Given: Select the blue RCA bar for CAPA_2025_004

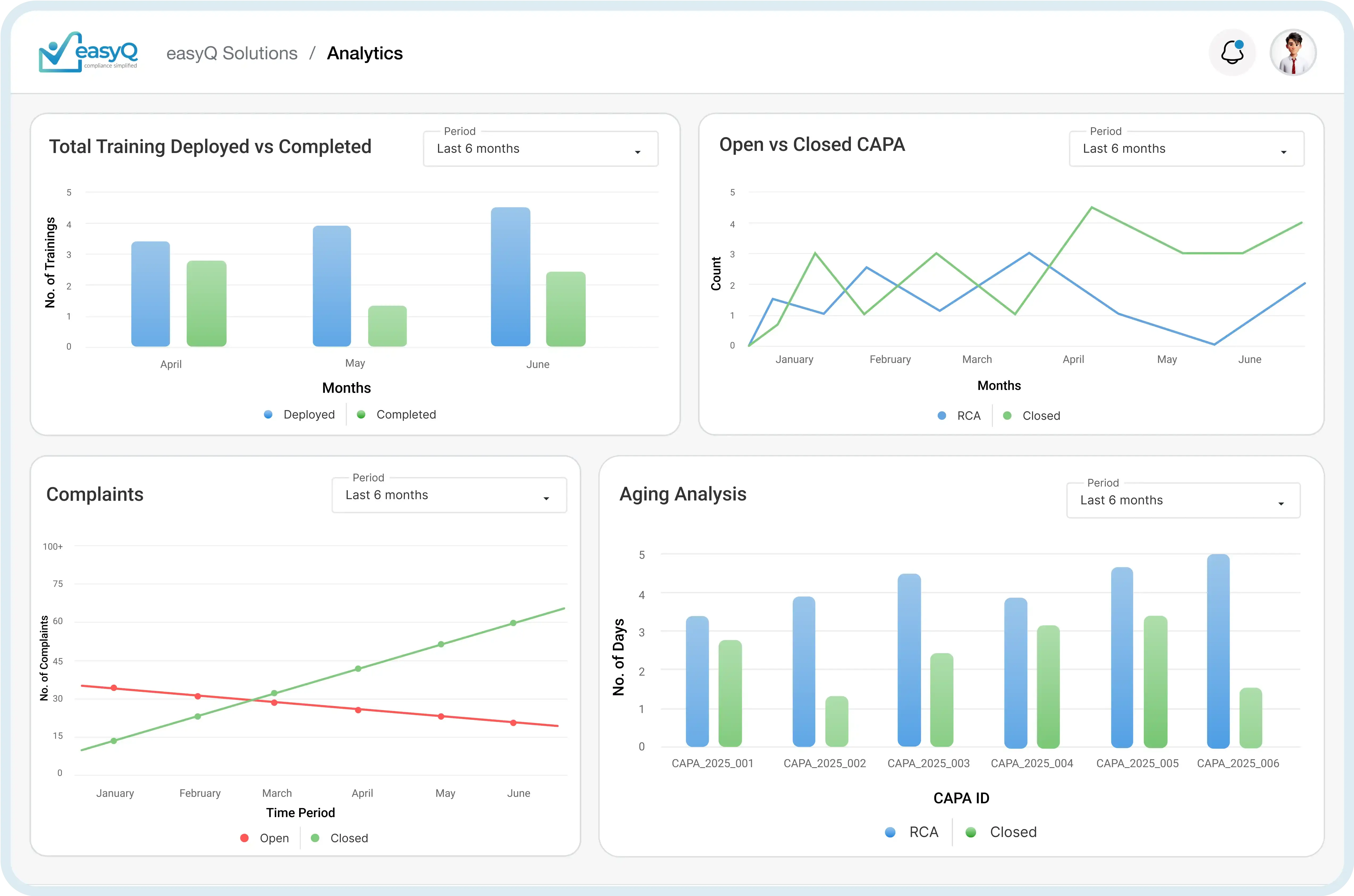Looking at the screenshot, I should pos(1016,673).
